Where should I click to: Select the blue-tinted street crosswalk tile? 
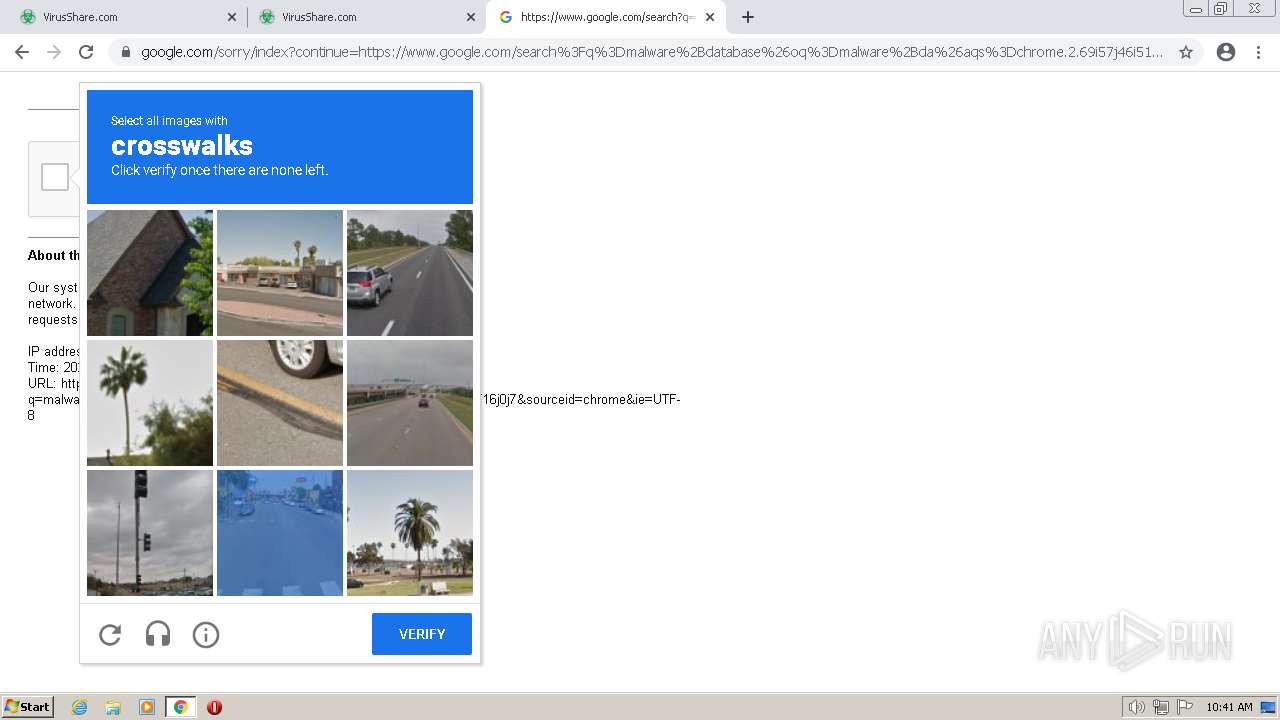coord(280,533)
